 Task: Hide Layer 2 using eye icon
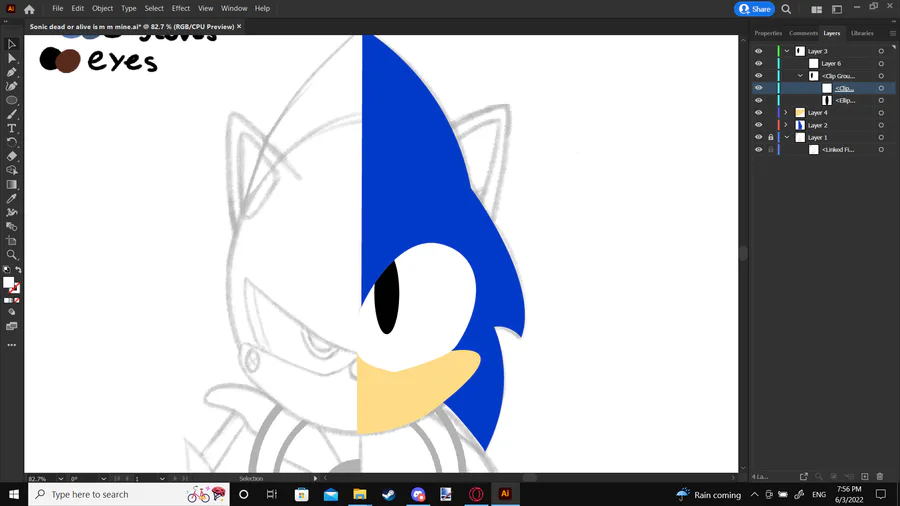[759, 125]
